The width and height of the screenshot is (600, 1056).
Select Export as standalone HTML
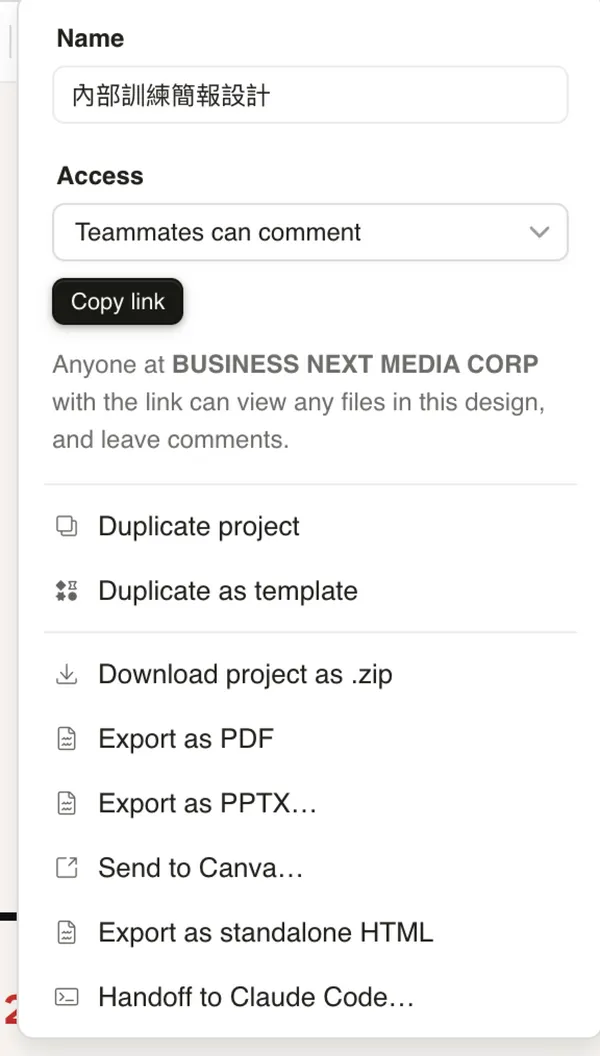pyautogui.click(x=266, y=933)
